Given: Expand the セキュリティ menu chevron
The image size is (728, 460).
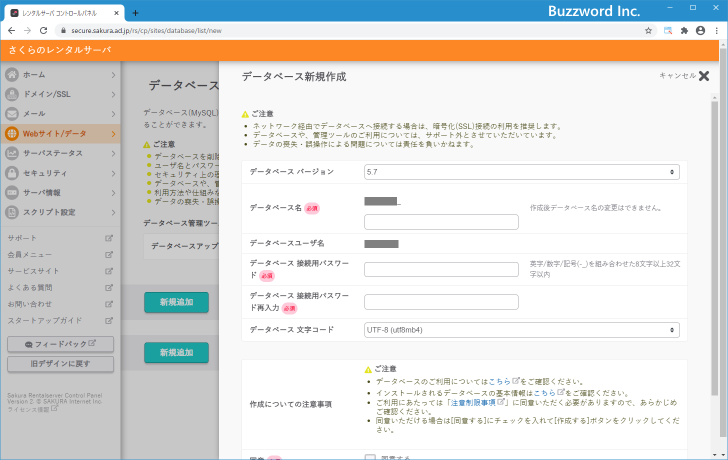Looking at the screenshot, I should pos(113,173).
